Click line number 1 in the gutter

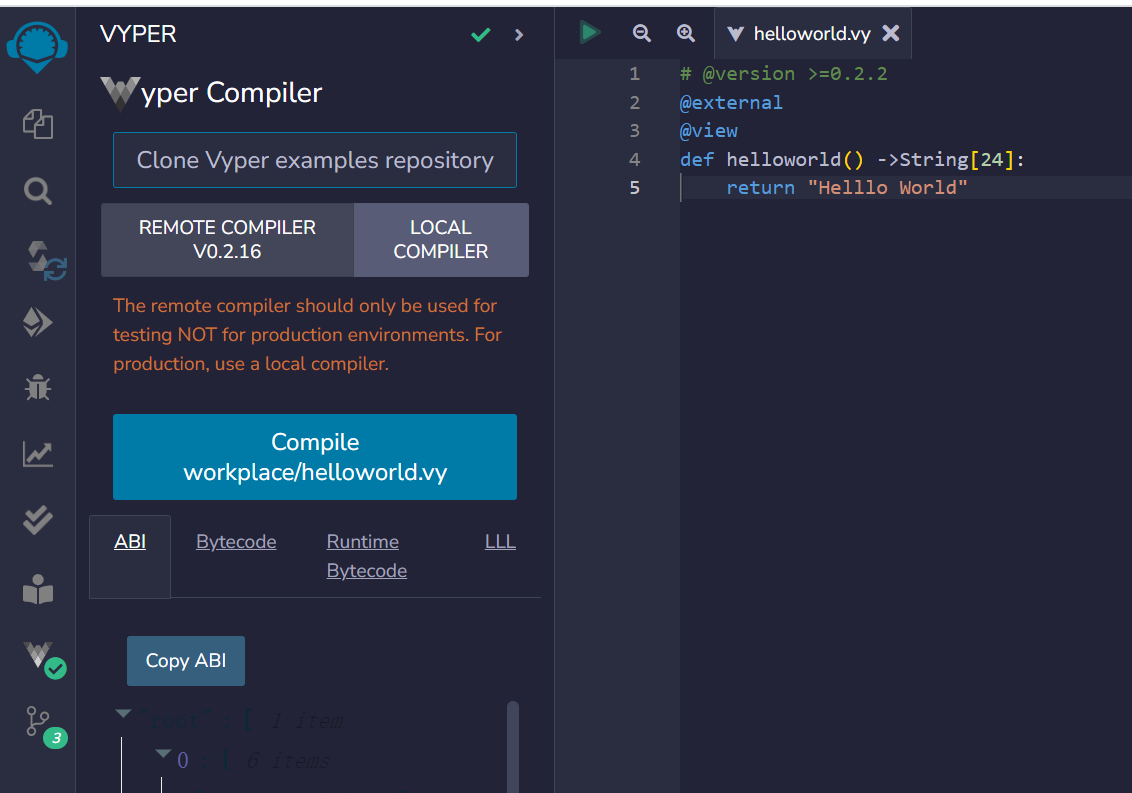635,74
